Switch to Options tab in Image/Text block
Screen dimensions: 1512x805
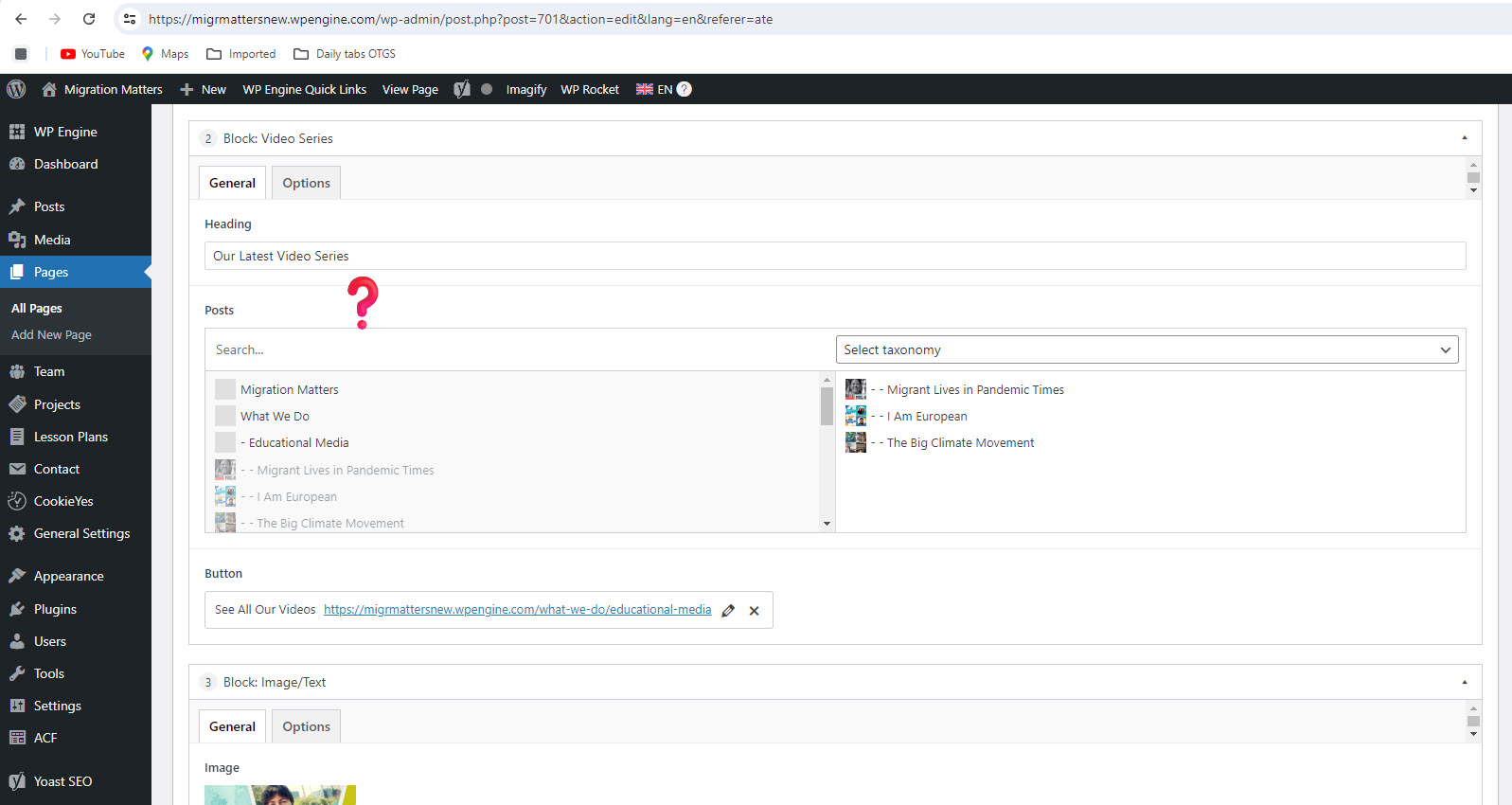pyautogui.click(x=306, y=726)
